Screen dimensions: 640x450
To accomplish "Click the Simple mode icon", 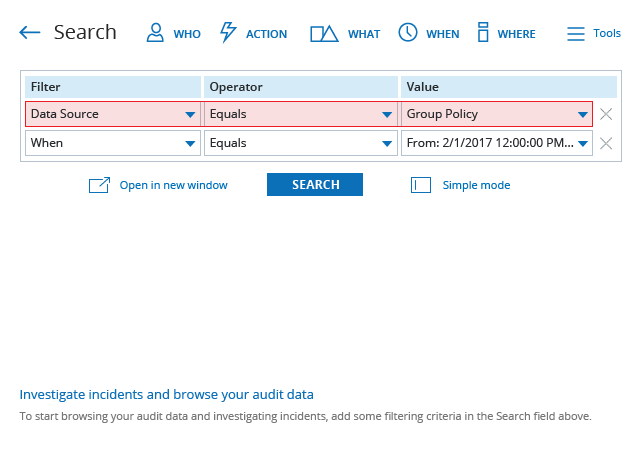I will click(x=421, y=185).
